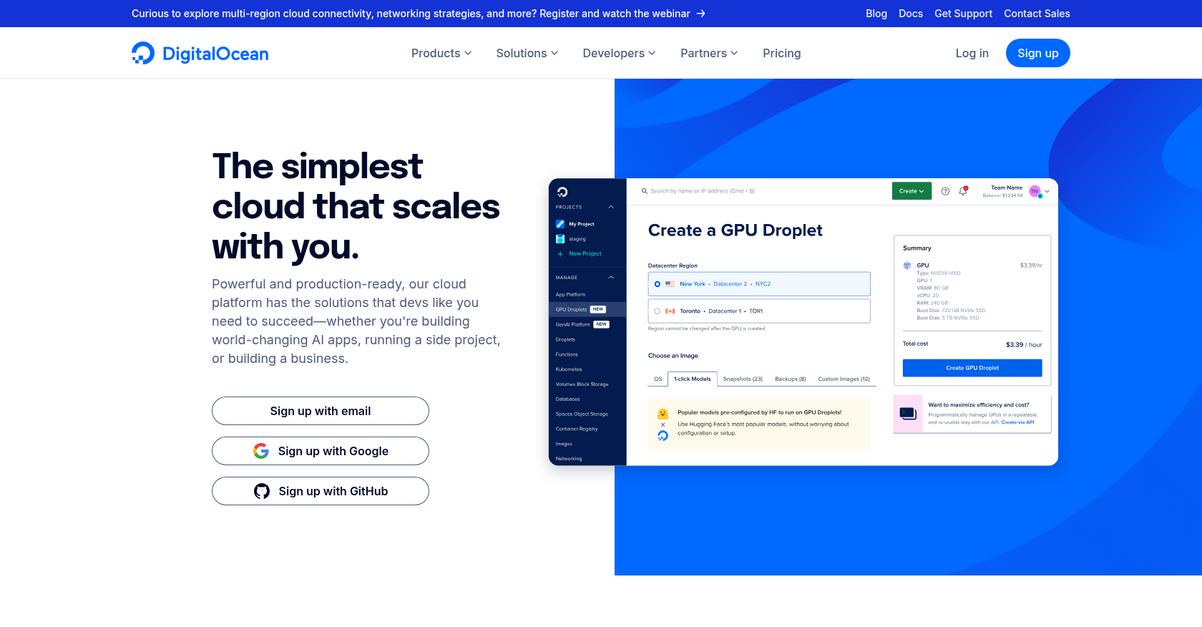Select the Toronto TOR1 datacenter radio button
The image size is (1202, 627).
pos(657,311)
